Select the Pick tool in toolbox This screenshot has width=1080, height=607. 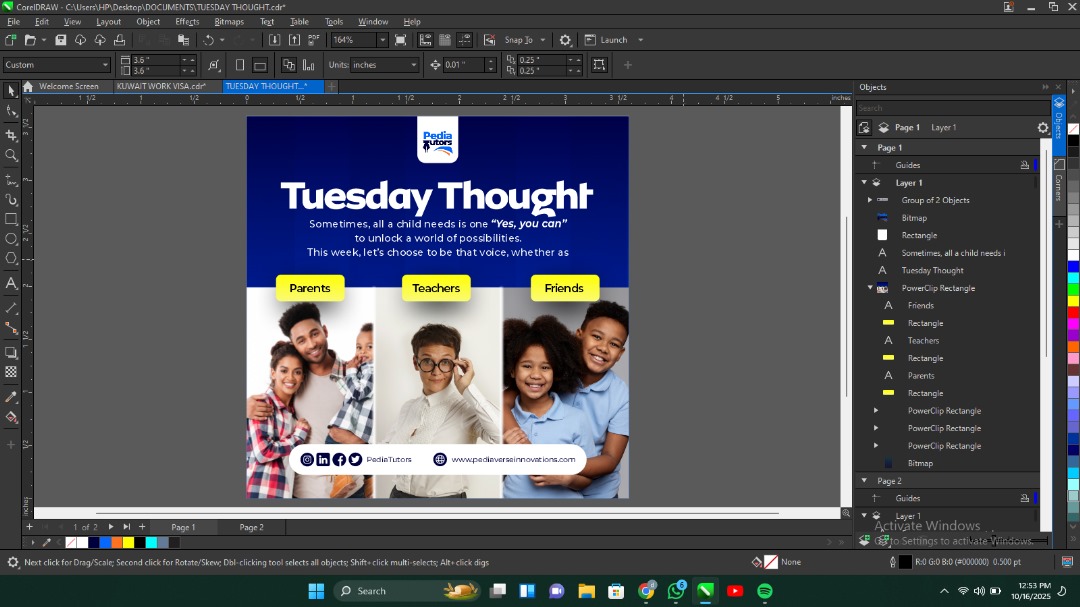tap(11, 90)
